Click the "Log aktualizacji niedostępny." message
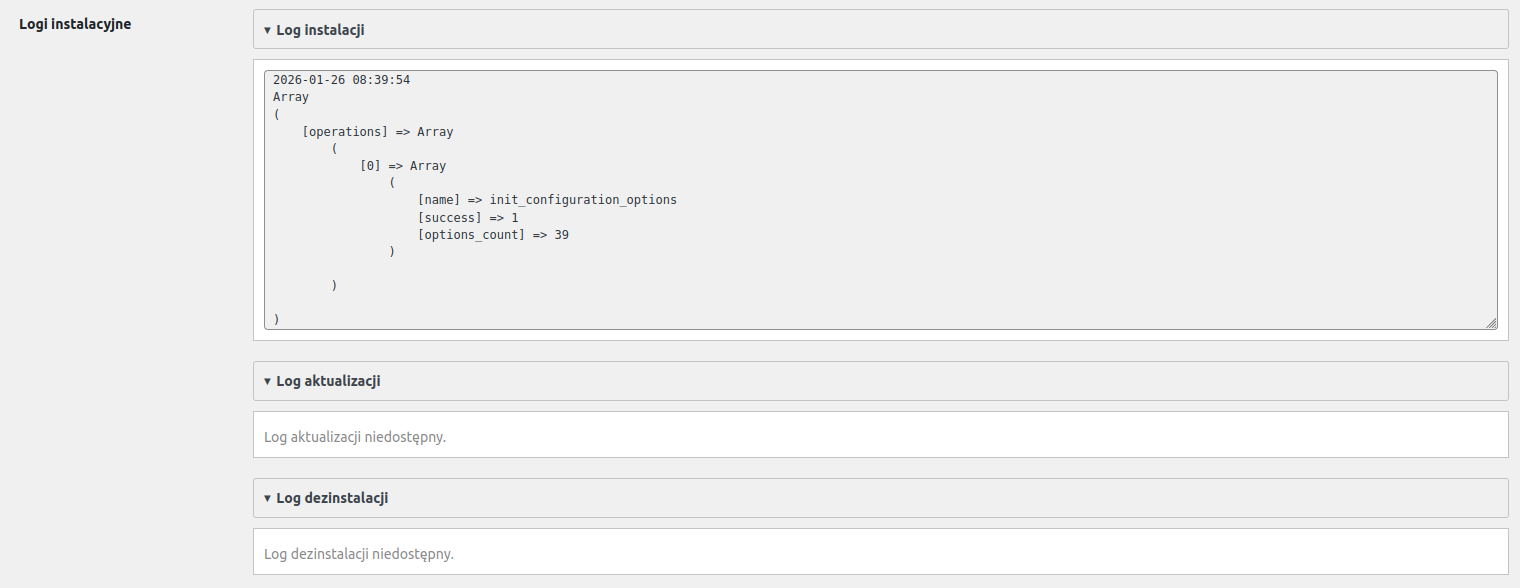Image resolution: width=1520 pixels, height=588 pixels. [x=354, y=437]
